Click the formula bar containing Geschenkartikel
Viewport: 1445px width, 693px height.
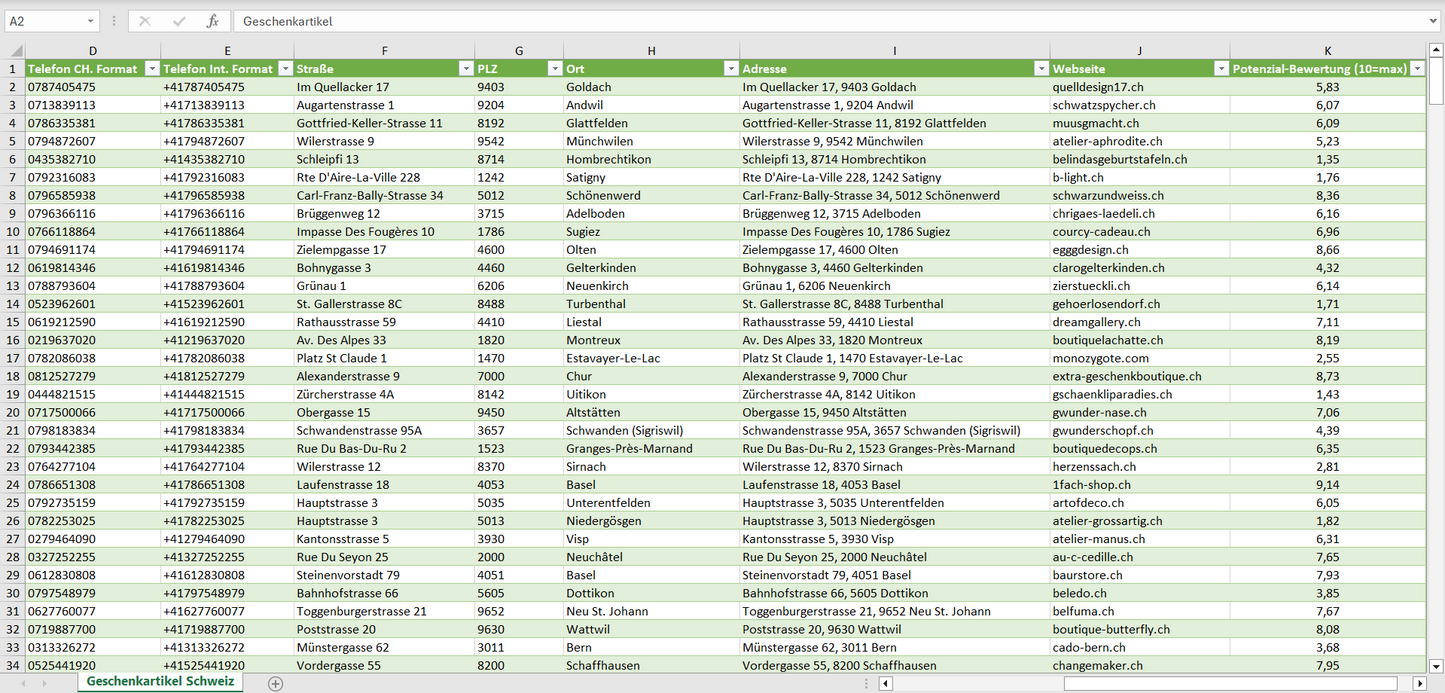point(830,21)
